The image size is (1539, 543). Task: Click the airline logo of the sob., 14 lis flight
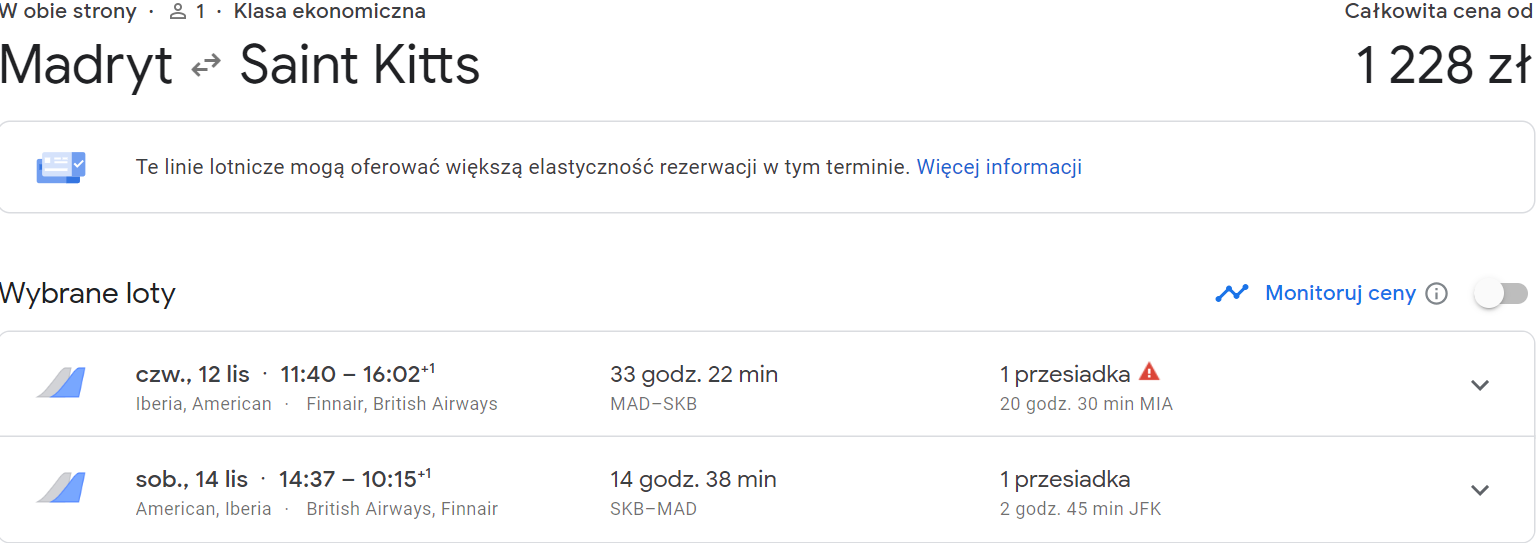pos(61,488)
